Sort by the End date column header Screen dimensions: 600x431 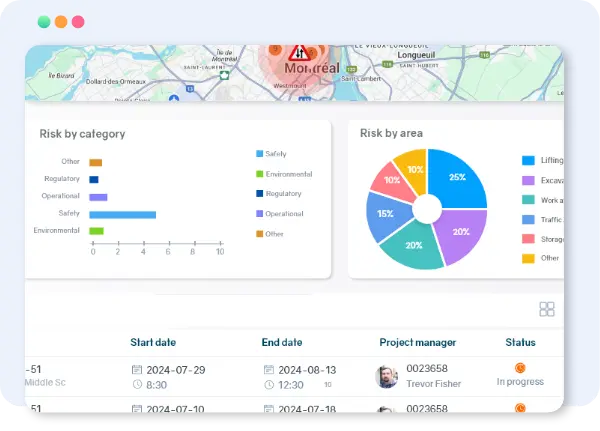[x=284, y=343]
